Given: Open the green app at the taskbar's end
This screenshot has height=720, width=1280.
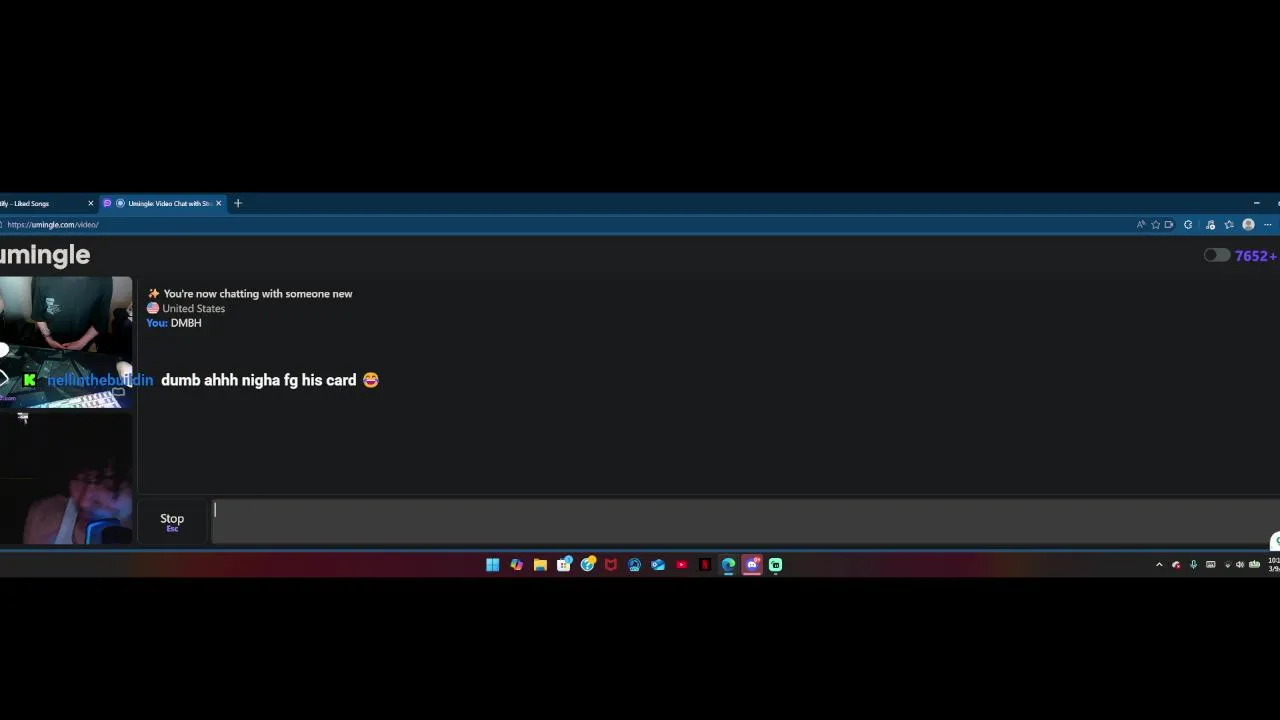Looking at the screenshot, I should [775, 565].
